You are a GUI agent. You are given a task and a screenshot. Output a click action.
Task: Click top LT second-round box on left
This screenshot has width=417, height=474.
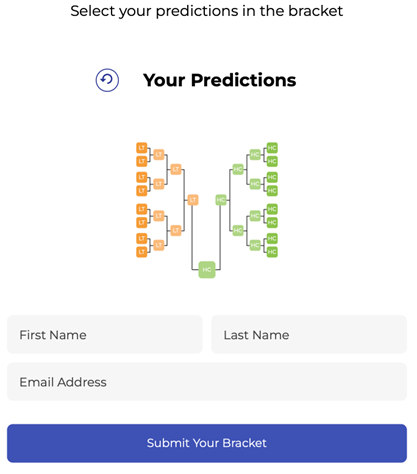coord(159,154)
